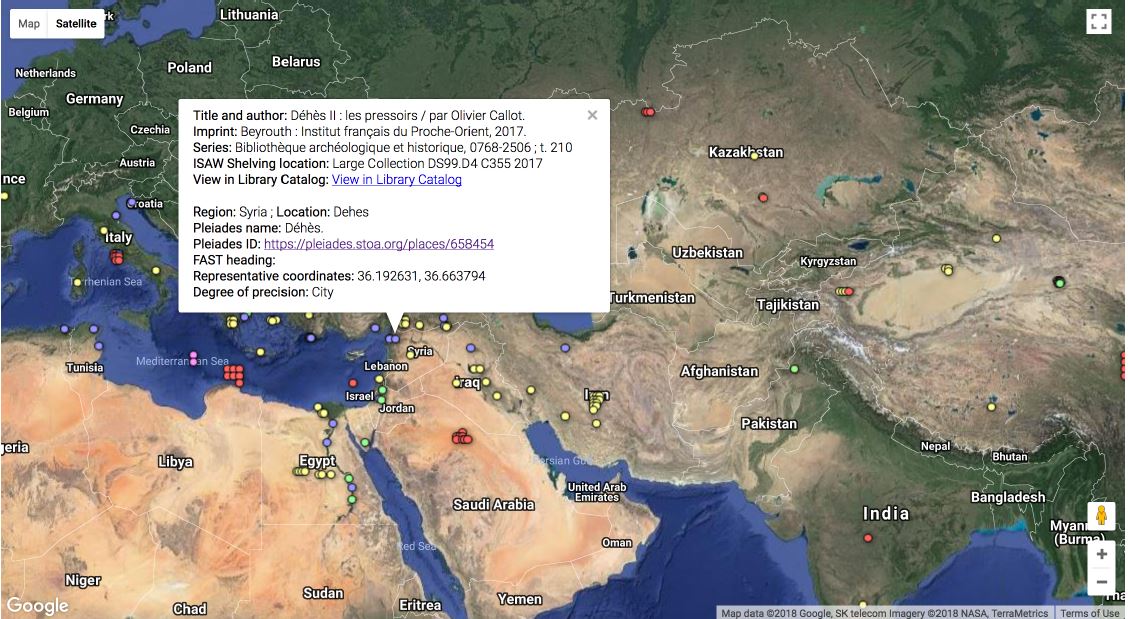The width and height of the screenshot is (1128, 619).
Task: Toggle fullscreen map view
Action: (x=1099, y=22)
